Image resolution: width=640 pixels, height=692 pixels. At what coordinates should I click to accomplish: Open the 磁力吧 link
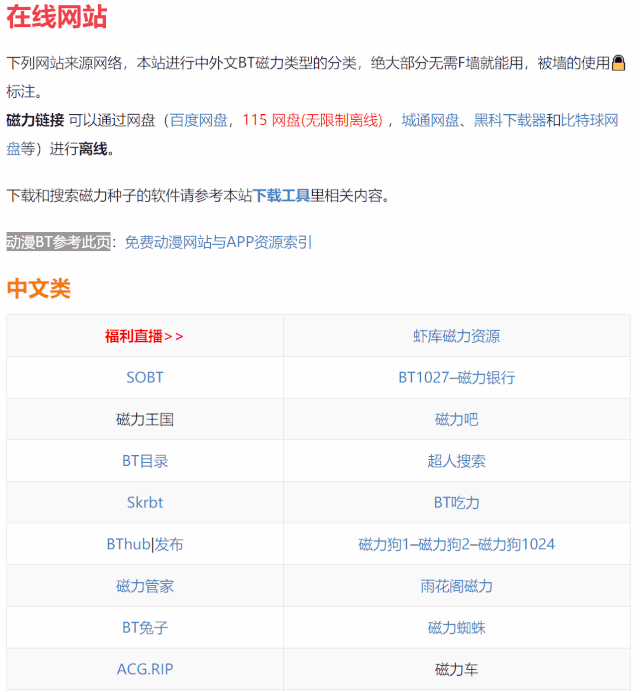[456, 419]
